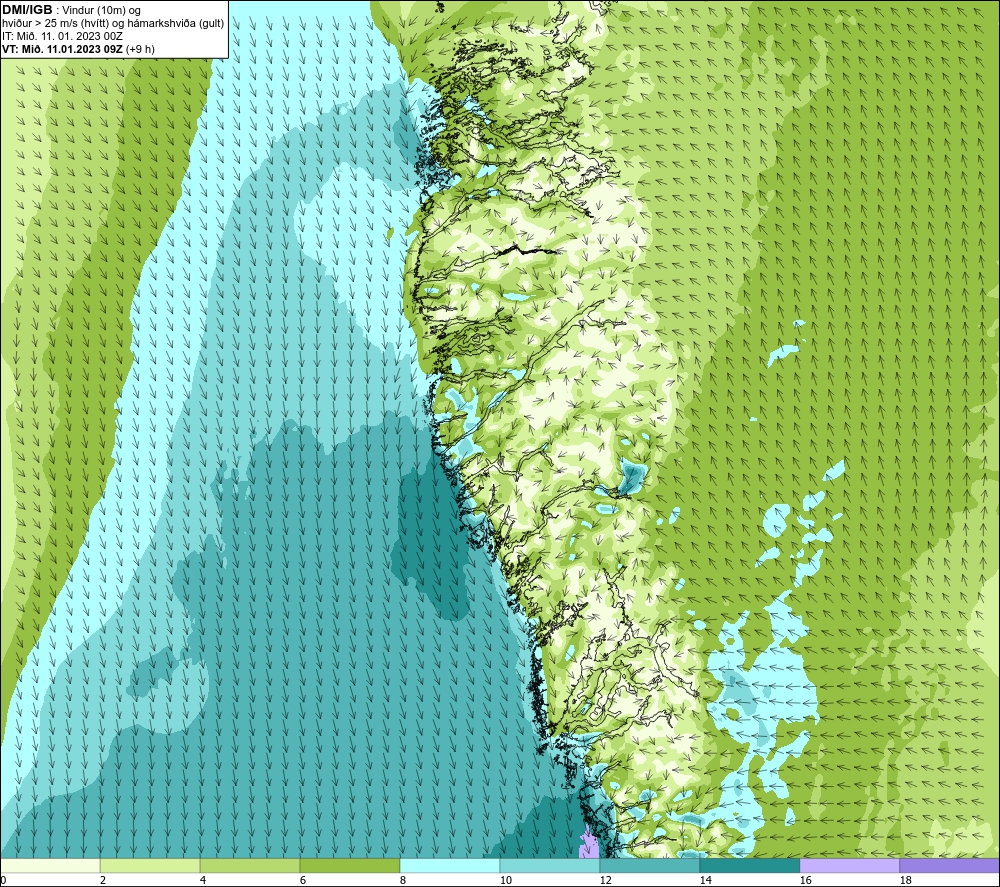Click the legend scale label '10'
Image resolution: width=1000 pixels, height=887 pixels.
[505, 881]
